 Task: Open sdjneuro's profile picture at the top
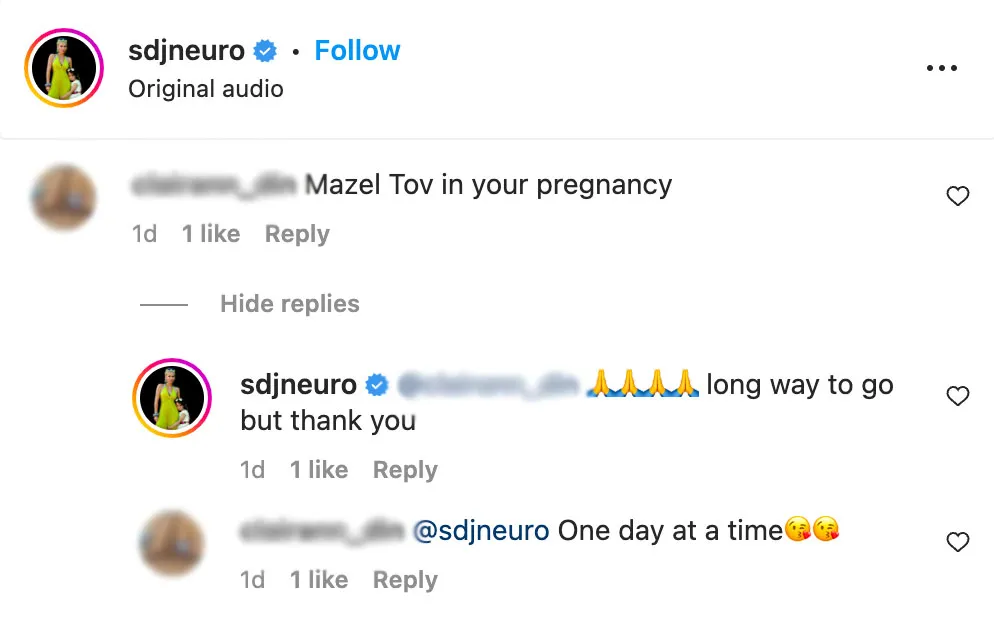click(x=63, y=67)
